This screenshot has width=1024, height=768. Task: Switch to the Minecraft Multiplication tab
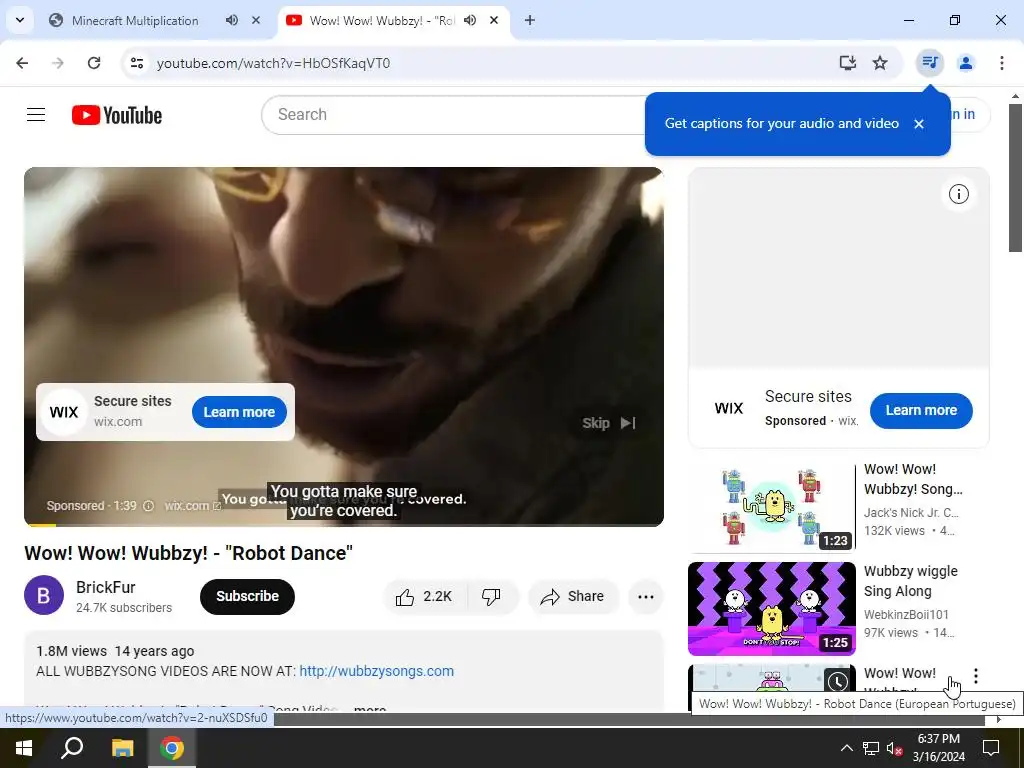[135, 20]
